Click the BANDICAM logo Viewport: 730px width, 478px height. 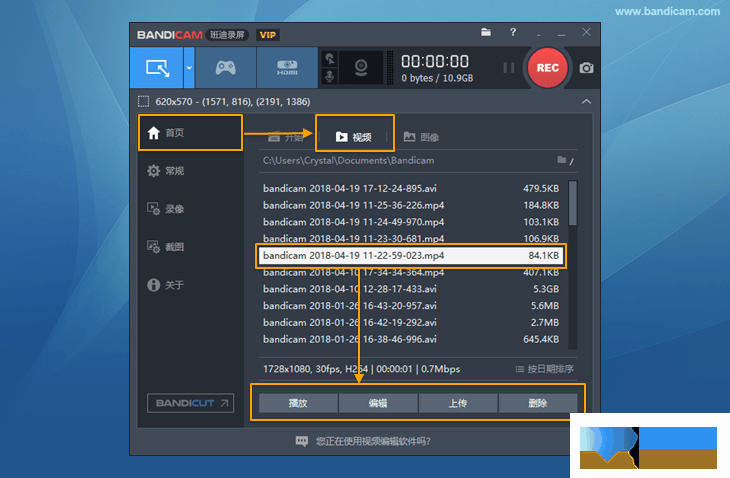click(169, 35)
